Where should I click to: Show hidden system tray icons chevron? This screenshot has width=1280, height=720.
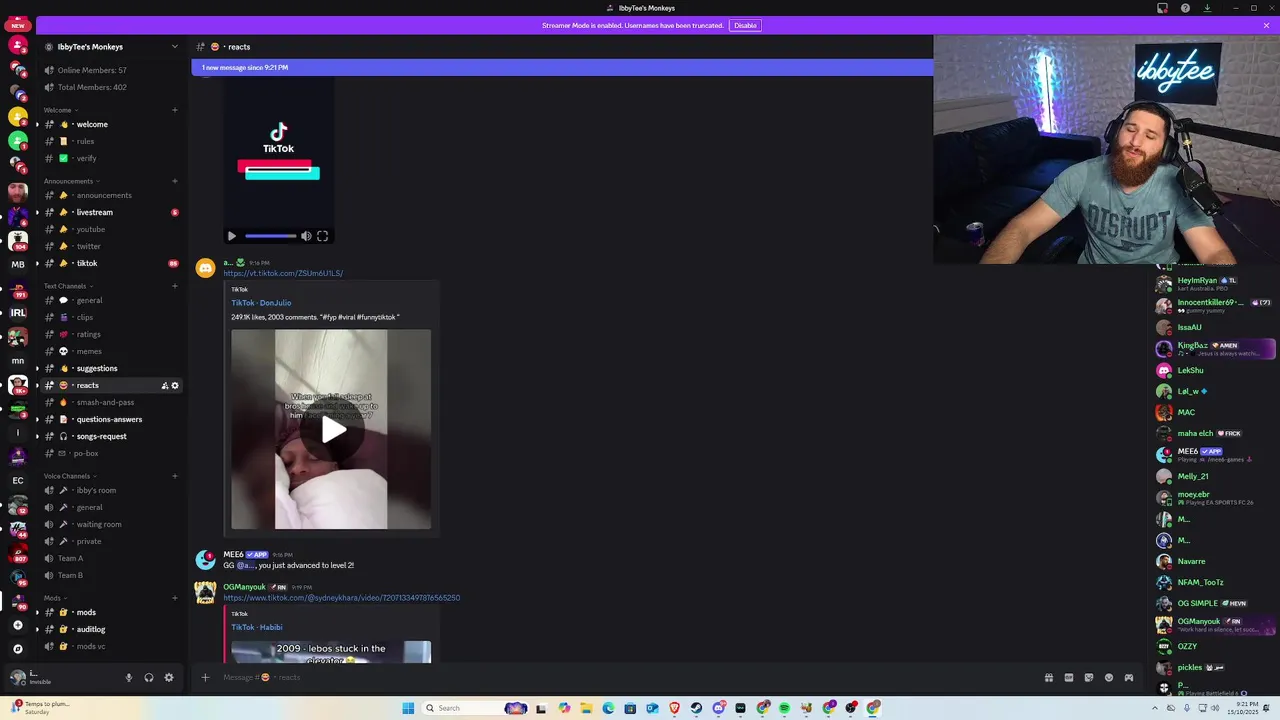(x=1156, y=708)
